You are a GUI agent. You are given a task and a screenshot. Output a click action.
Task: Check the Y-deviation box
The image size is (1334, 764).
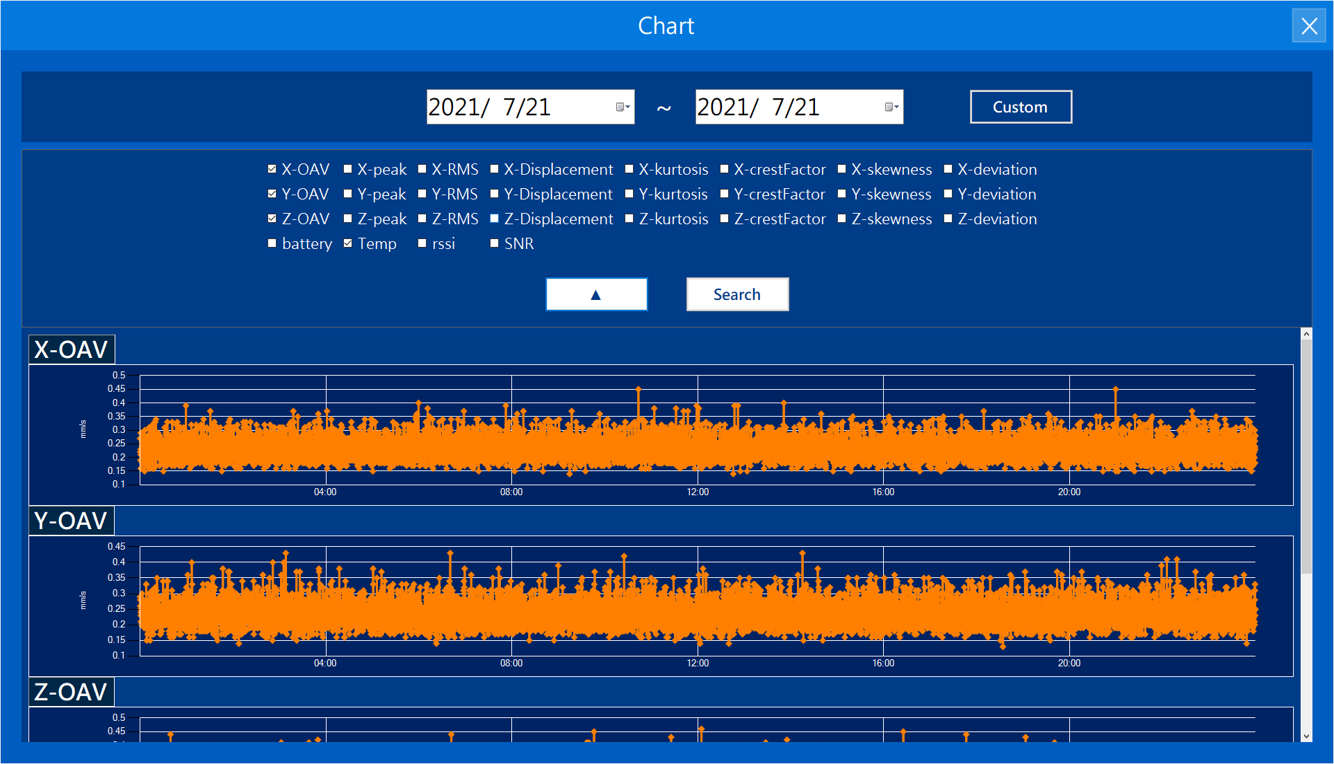948,194
